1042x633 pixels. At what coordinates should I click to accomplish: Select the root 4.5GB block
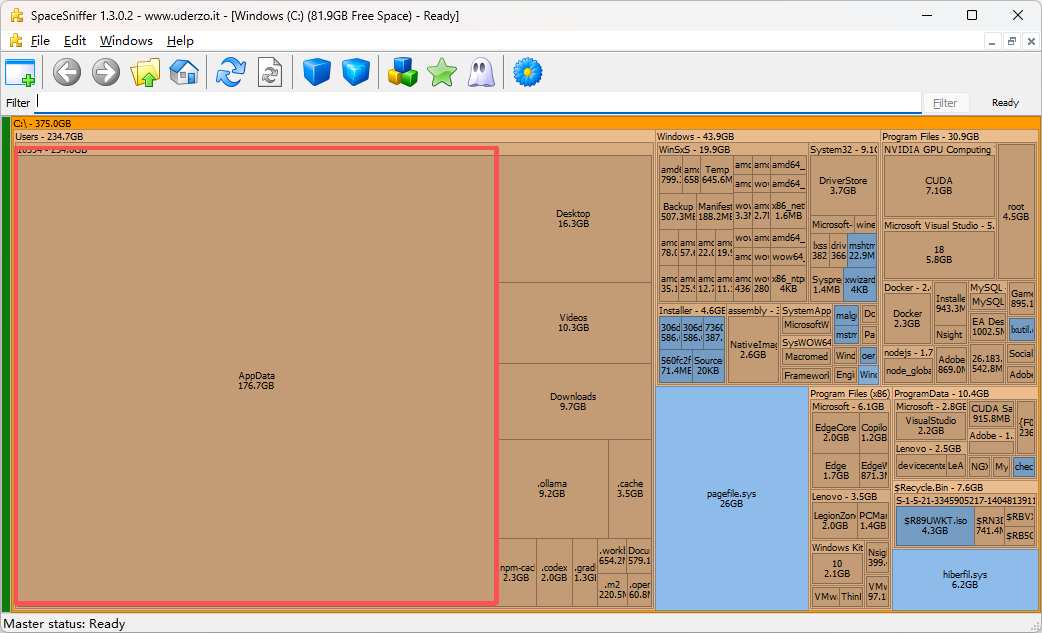1016,211
